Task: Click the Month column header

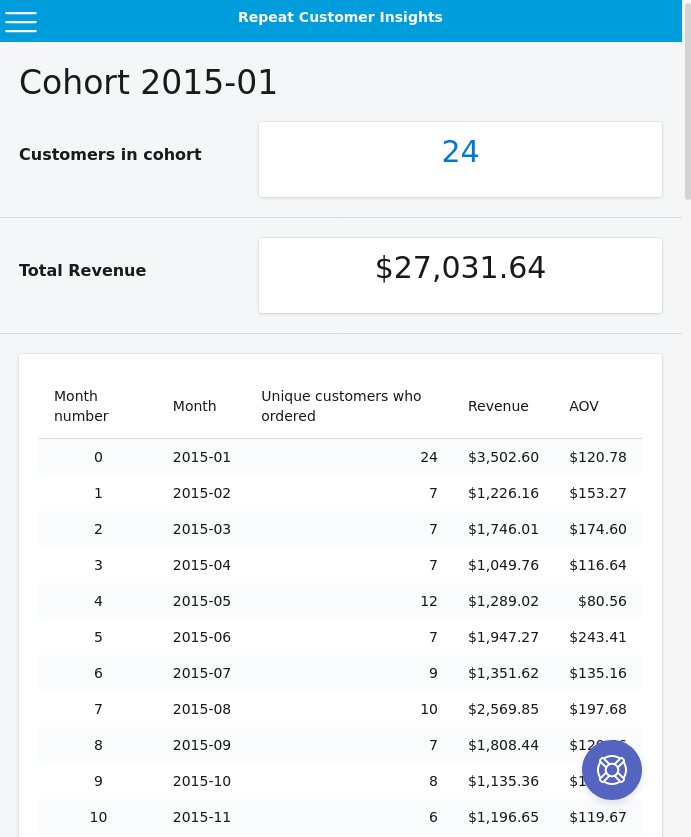Action: (194, 406)
